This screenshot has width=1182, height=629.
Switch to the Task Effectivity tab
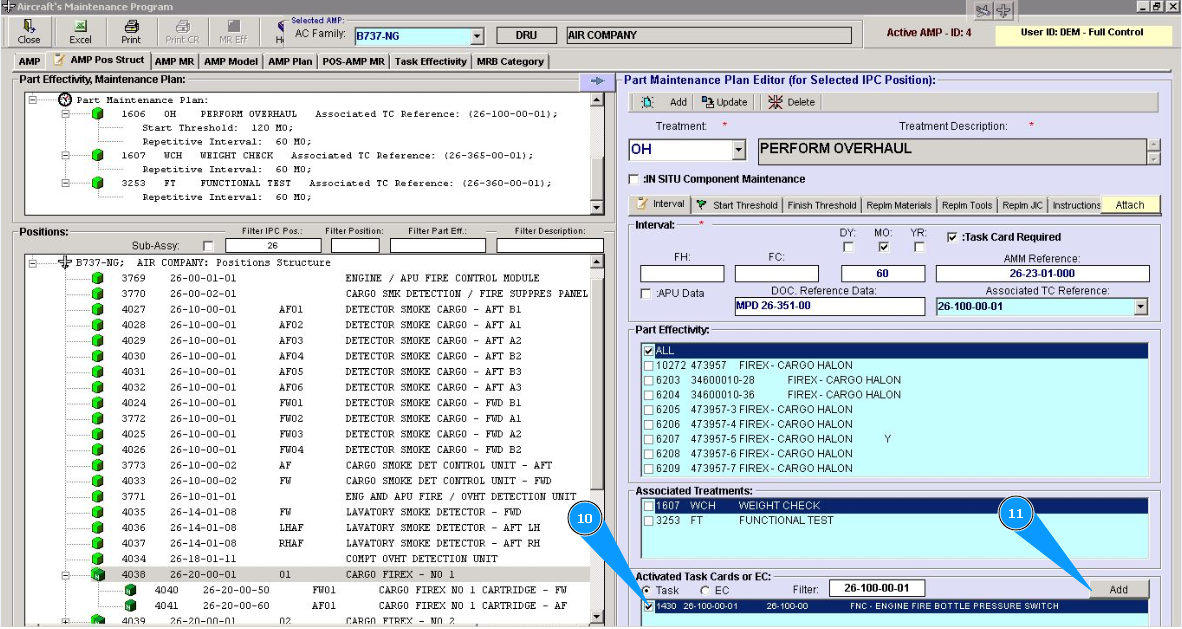pos(431,61)
